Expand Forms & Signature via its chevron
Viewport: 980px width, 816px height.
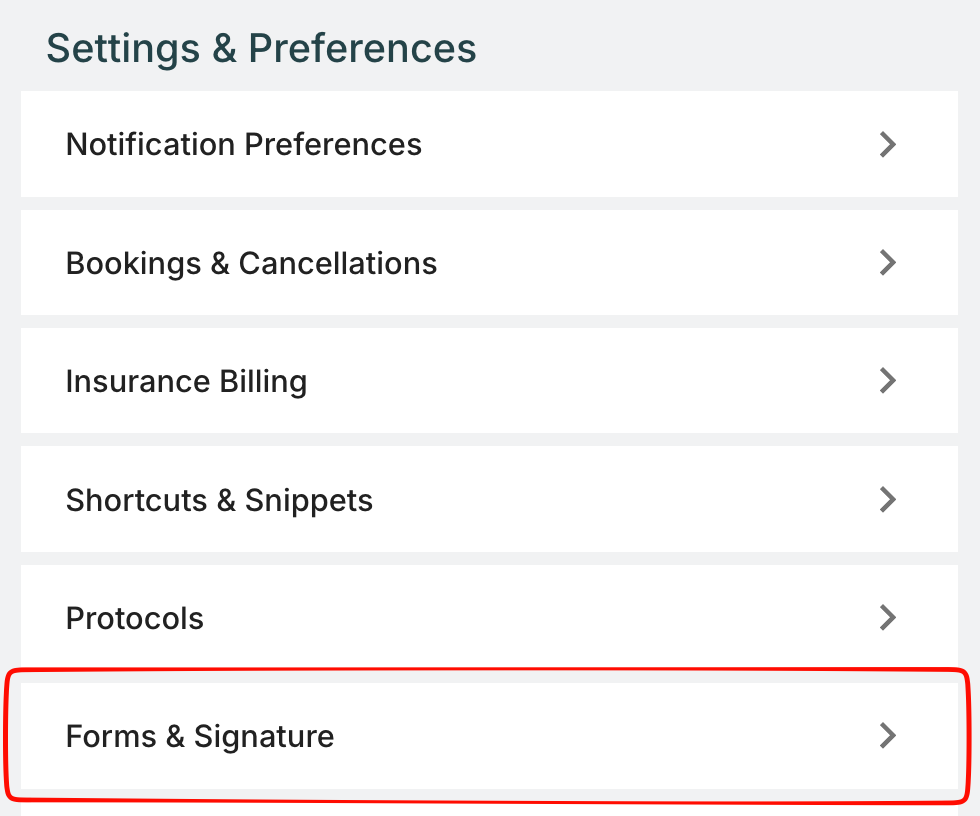[886, 736]
